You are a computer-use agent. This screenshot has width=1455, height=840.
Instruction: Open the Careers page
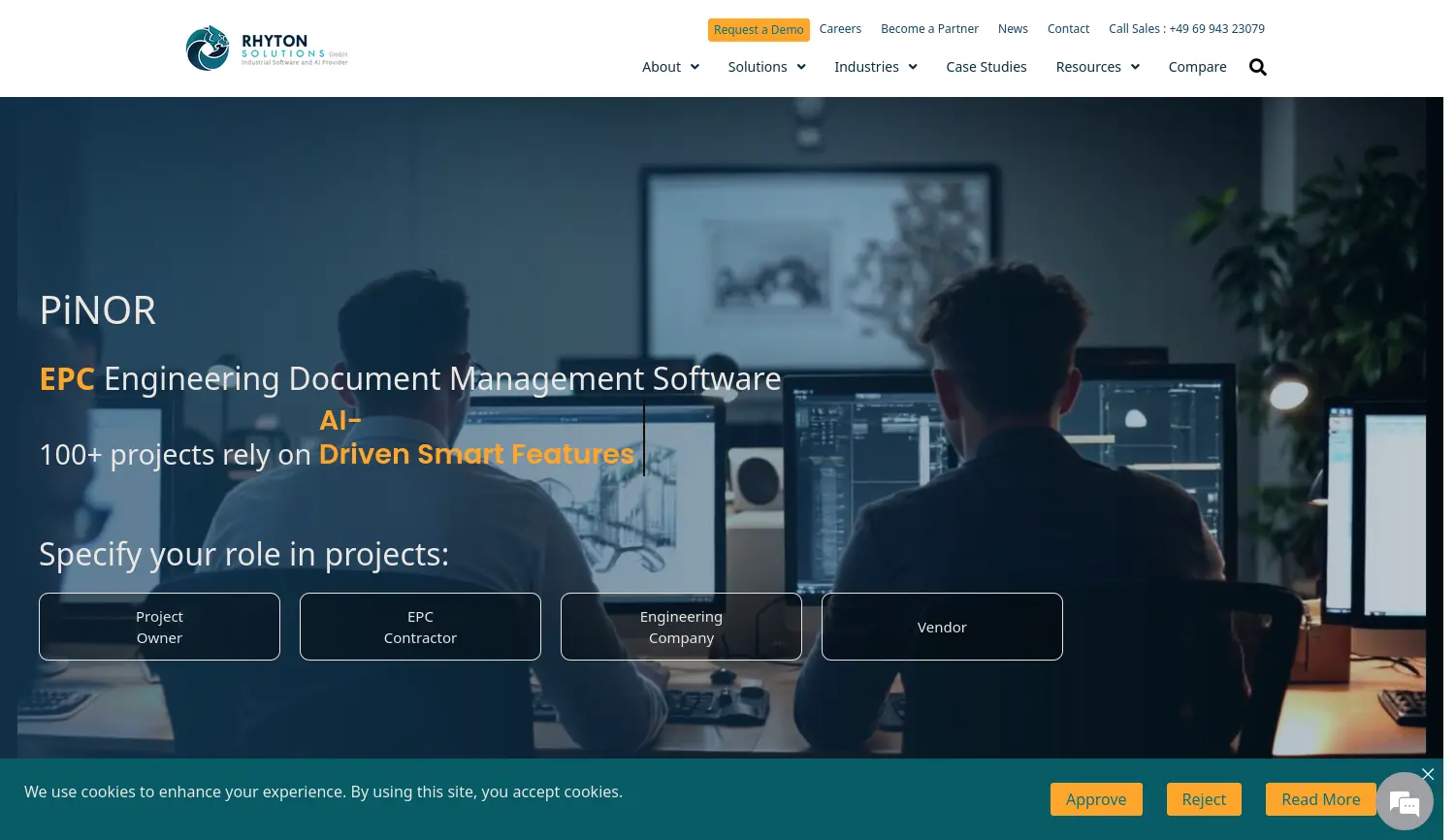click(840, 28)
